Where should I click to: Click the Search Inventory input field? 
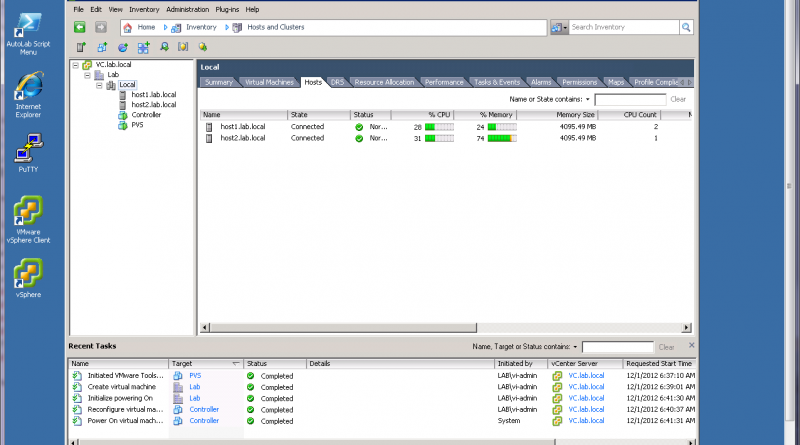pyautogui.click(x=624, y=28)
